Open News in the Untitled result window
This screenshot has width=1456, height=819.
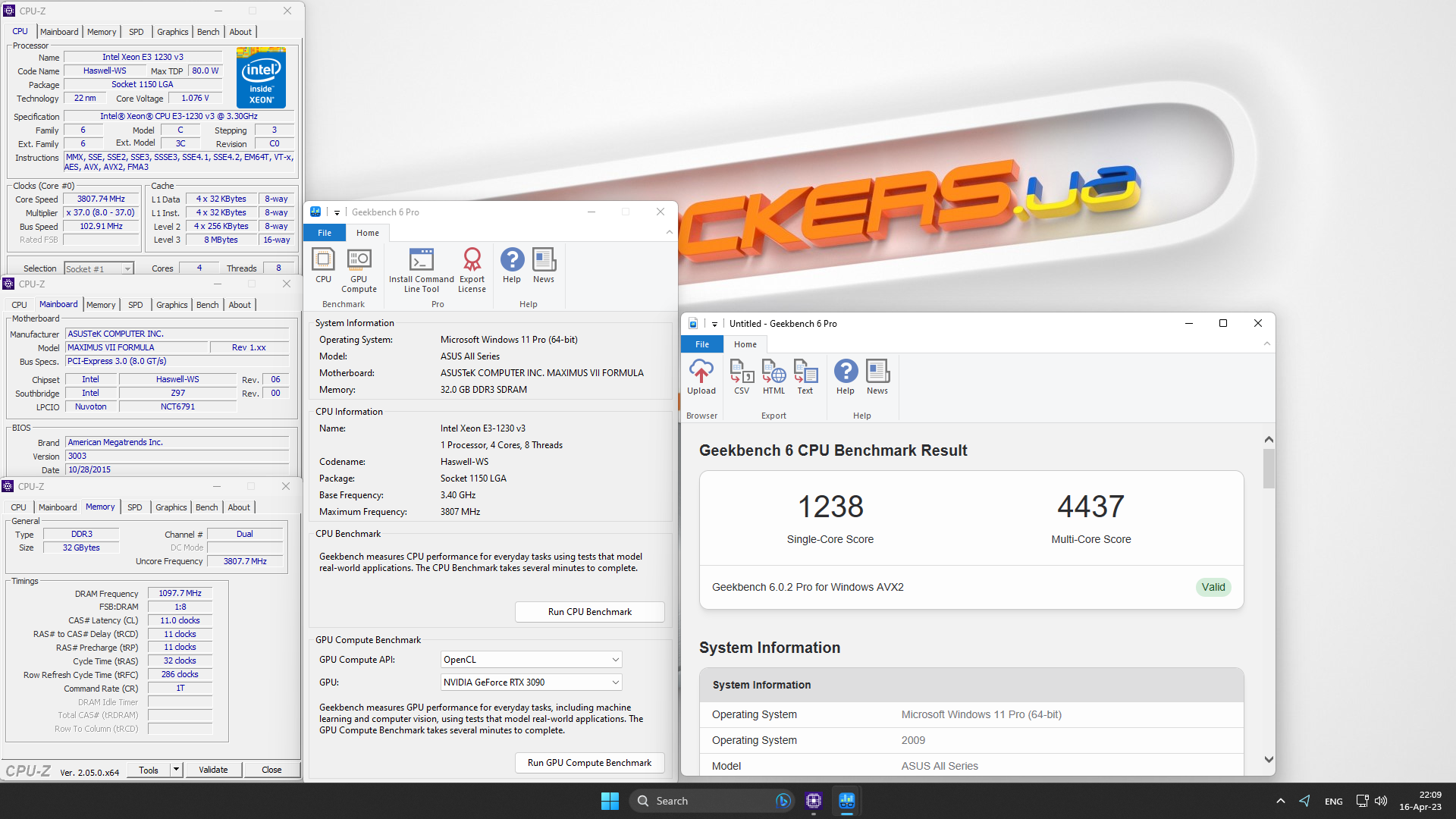pos(877,377)
